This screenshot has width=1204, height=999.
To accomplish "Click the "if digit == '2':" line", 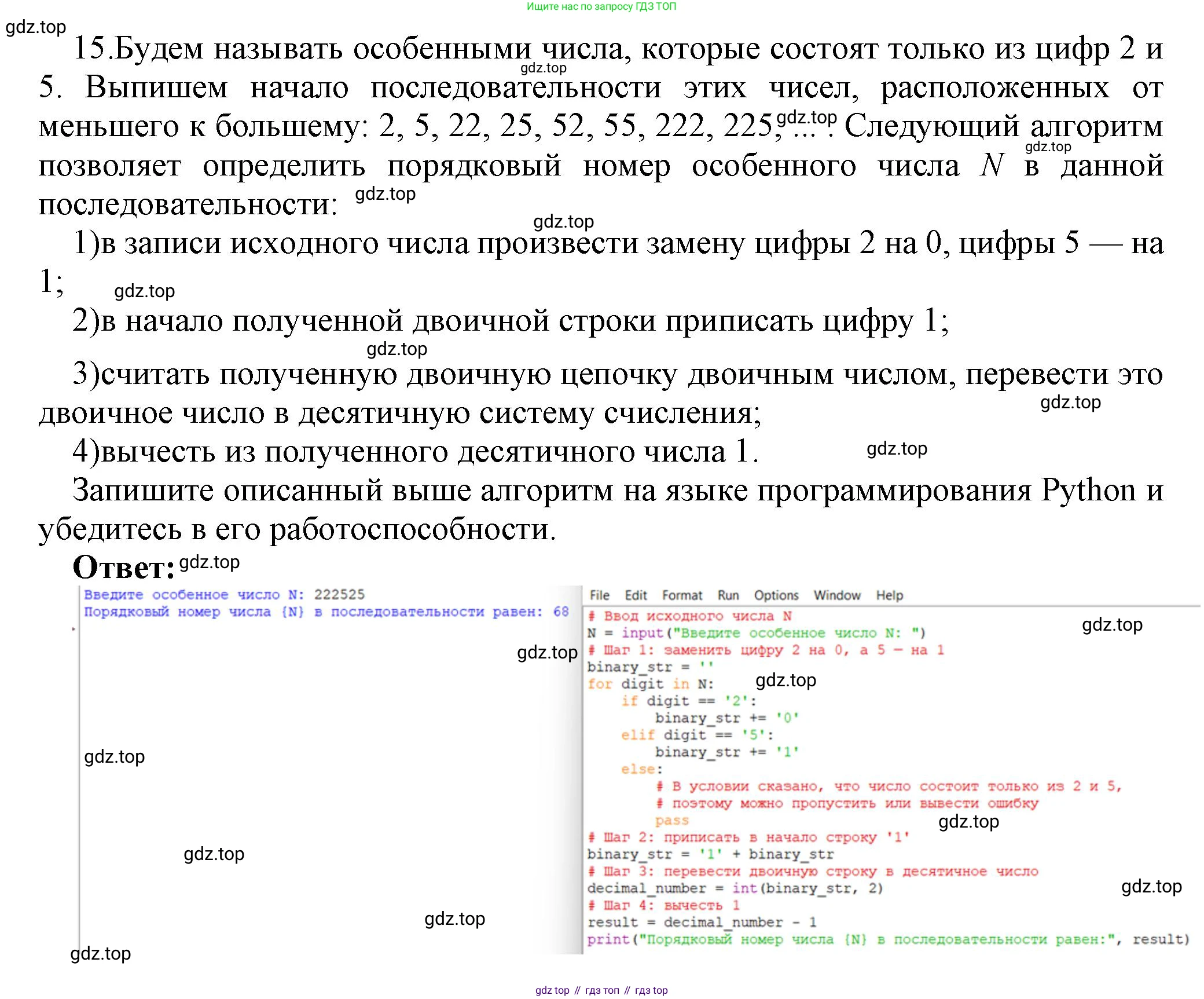I will (x=689, y=701).
